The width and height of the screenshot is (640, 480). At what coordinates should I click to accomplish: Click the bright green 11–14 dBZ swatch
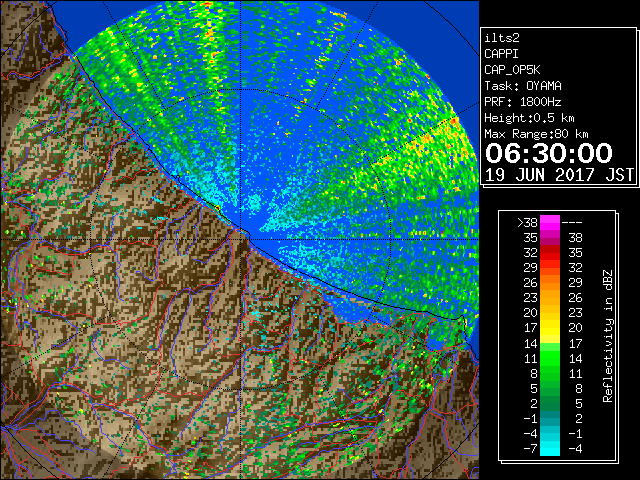pyautogui.click(x=550, y=358)
